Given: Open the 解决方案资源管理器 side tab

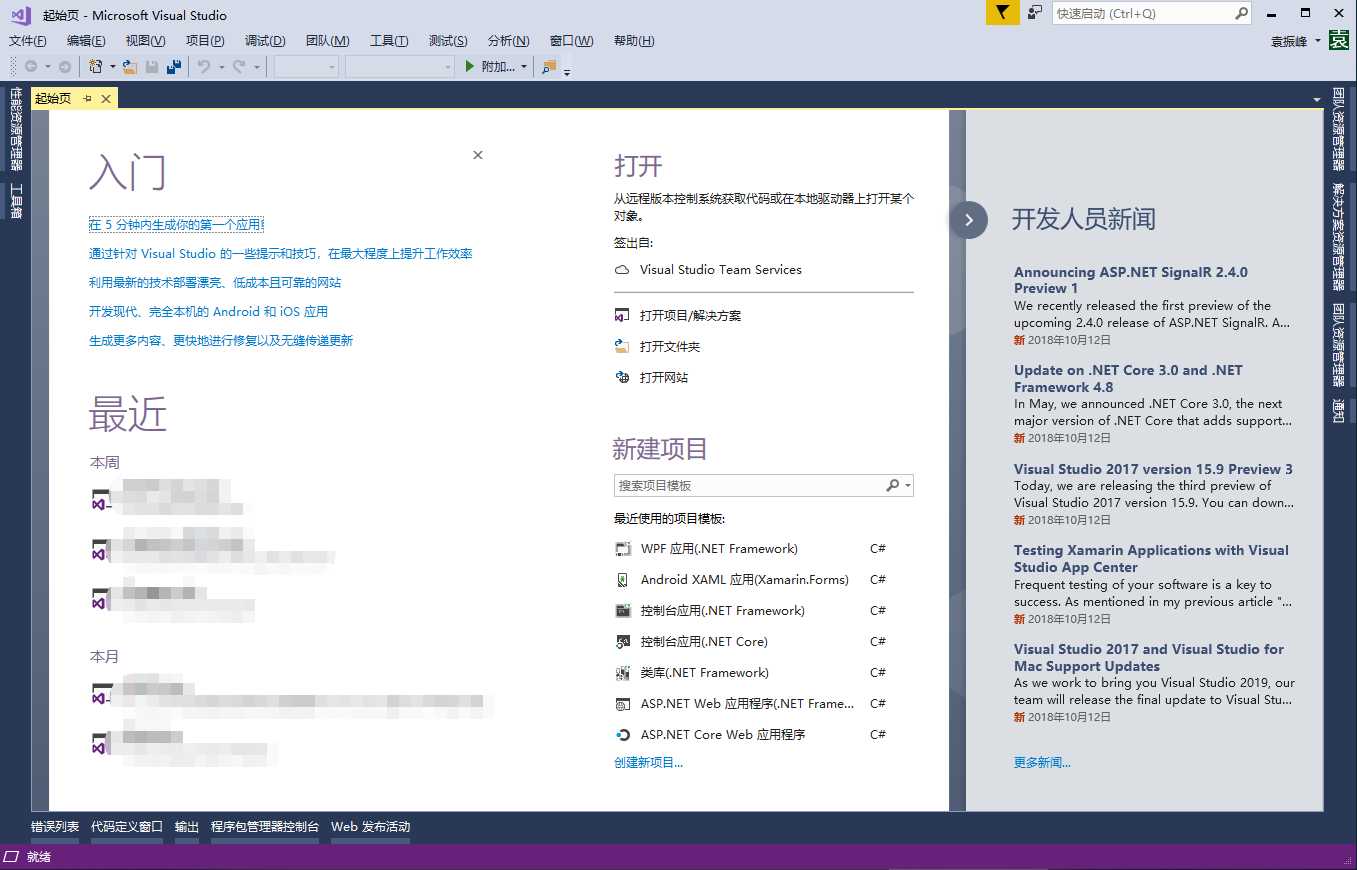Looking at the screenshot, I should [x=1338, y=236].
